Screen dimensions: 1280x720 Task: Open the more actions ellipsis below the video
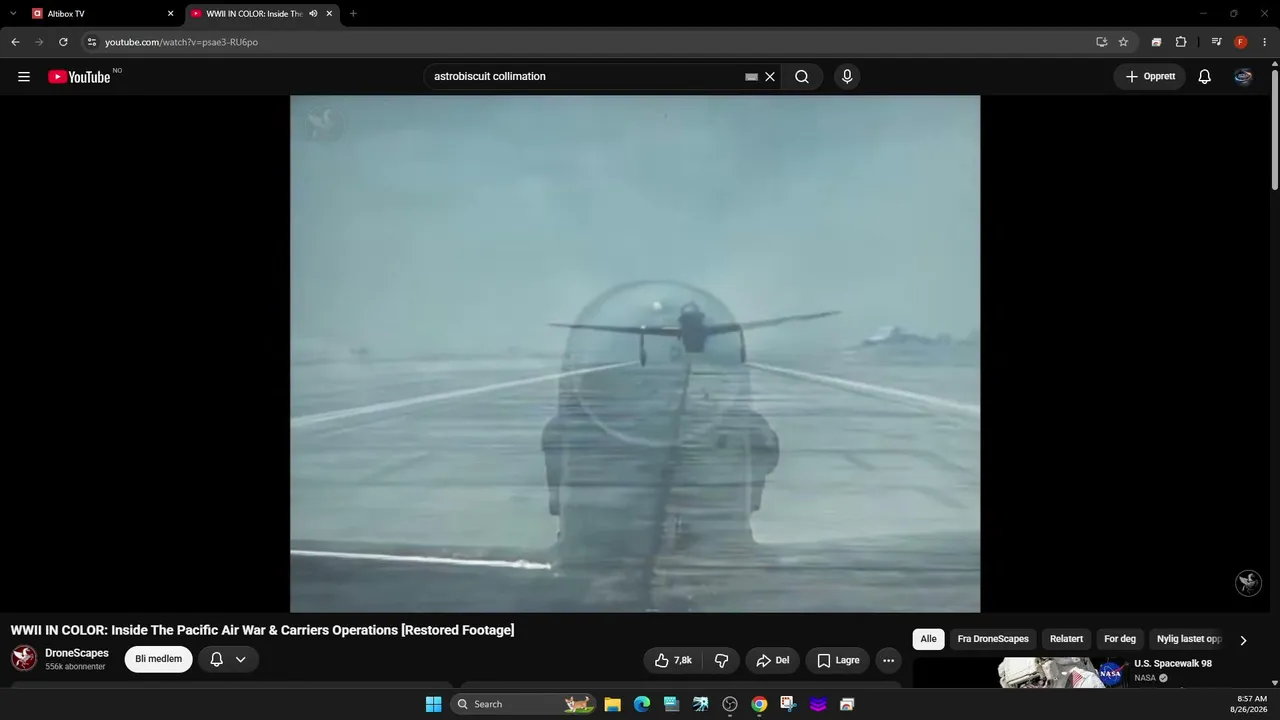[888, 660]
